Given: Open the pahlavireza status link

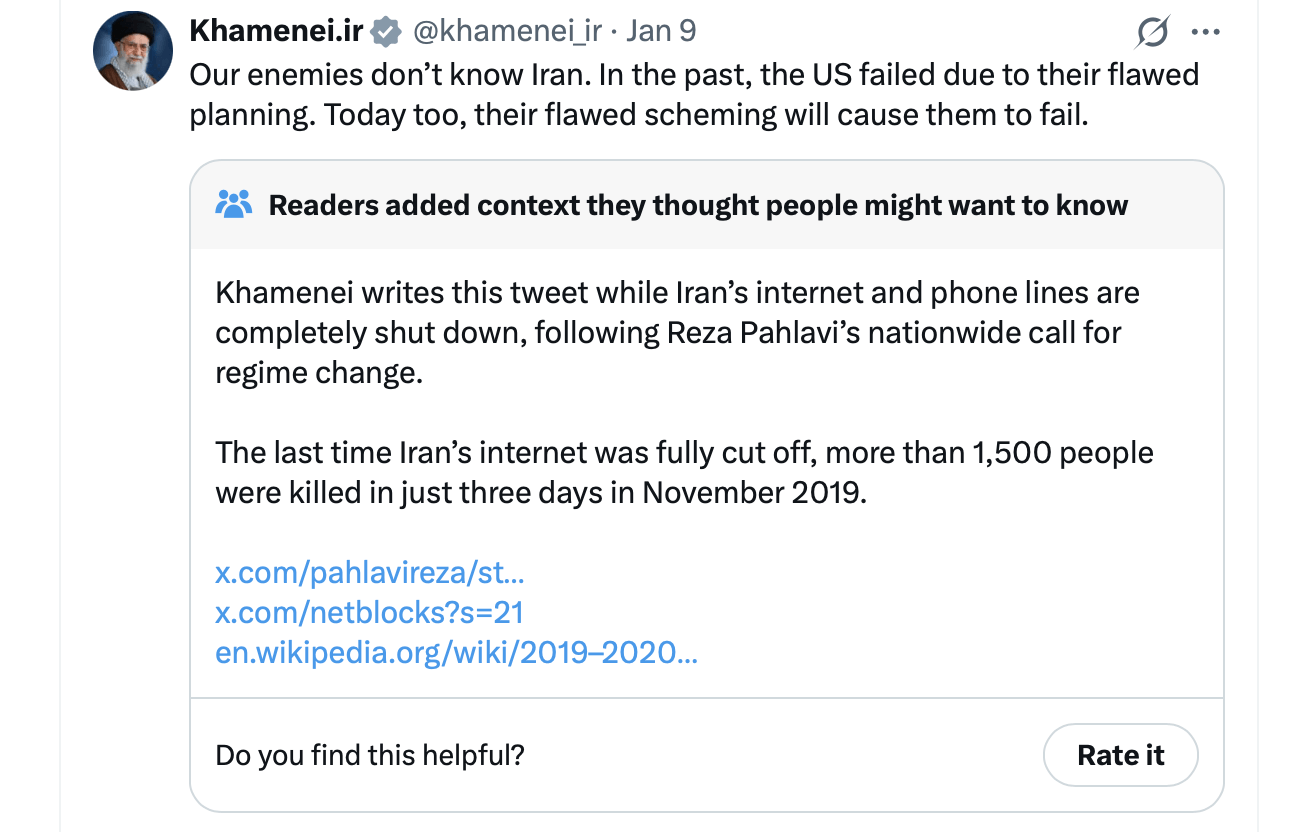Looking at the screenshot, I should tap(370, 573).
